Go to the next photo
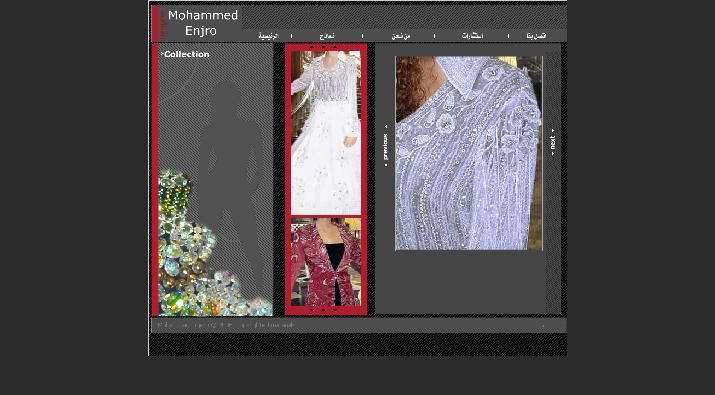715x395 pixels. [x=553, y=142]
